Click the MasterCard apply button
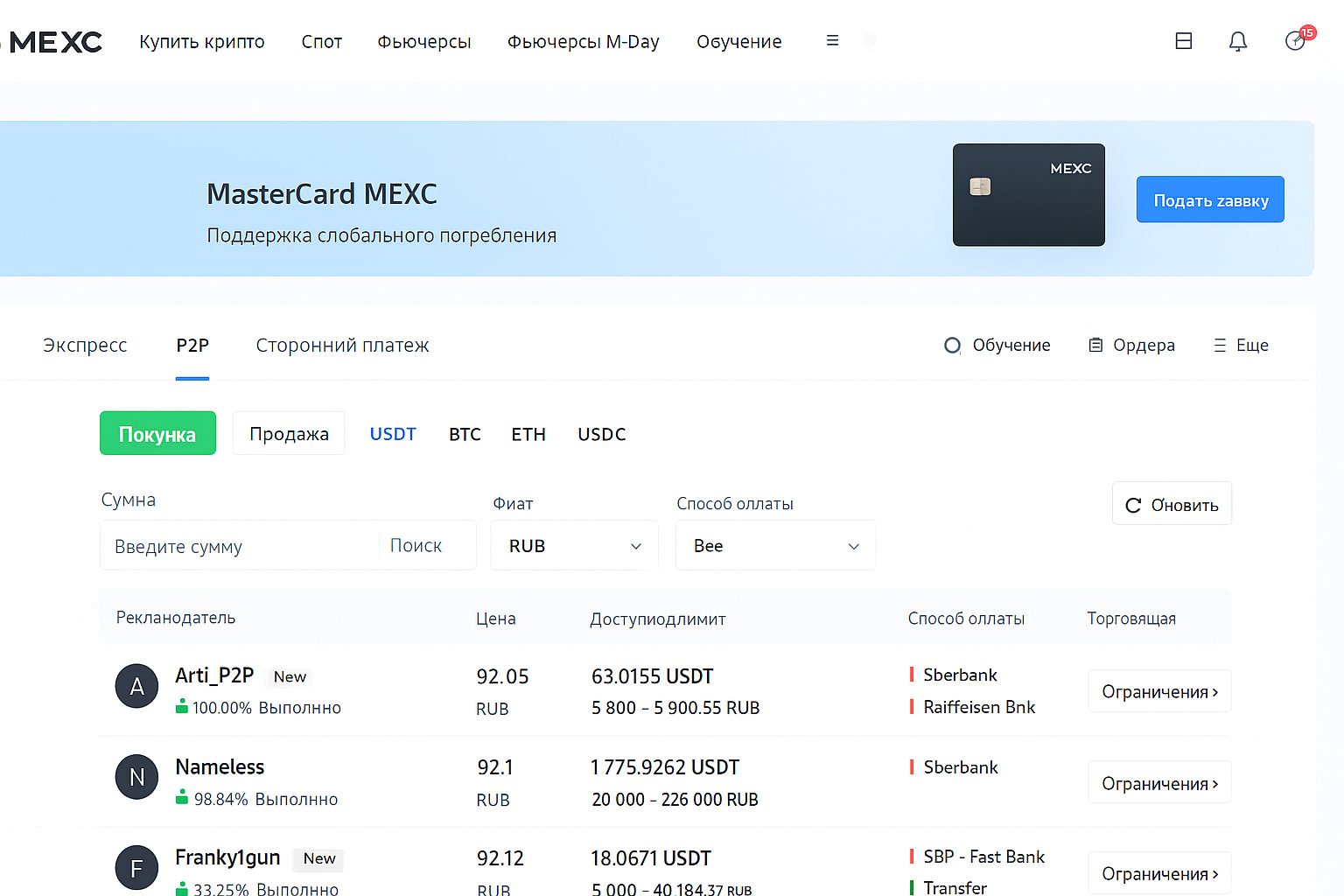The image size is (1344, 896). [1209, 200]
